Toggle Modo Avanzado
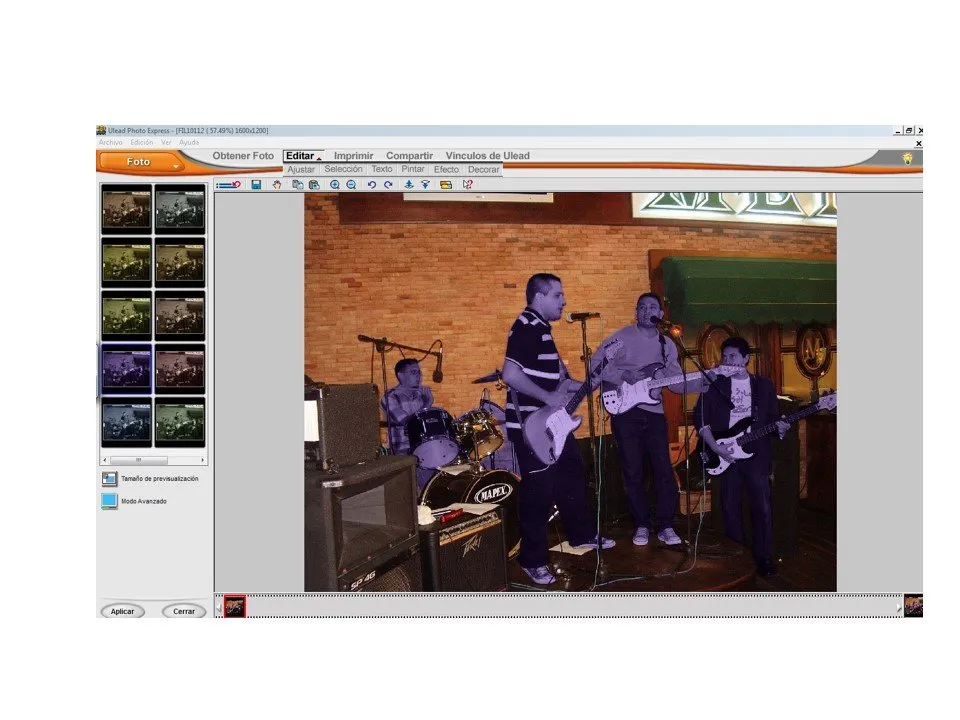 pyautogui.click(x=110, y=501)
